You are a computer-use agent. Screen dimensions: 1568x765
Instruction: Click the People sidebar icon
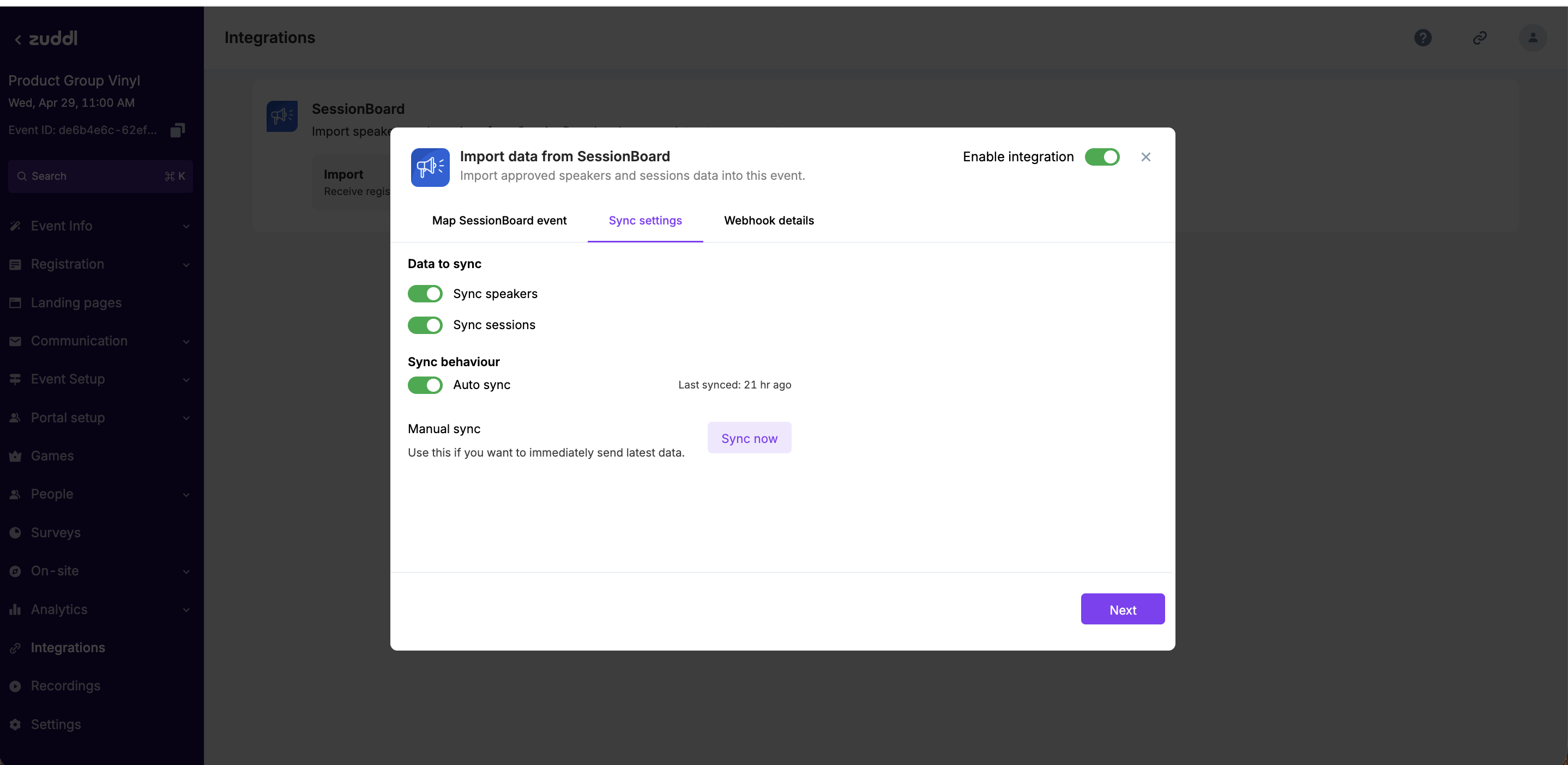[x=15, y=494]
